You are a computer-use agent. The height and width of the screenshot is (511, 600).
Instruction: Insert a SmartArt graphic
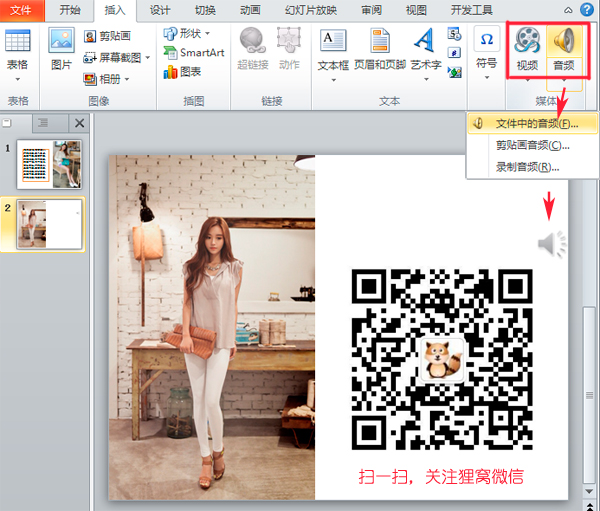[x=194, y=52]
